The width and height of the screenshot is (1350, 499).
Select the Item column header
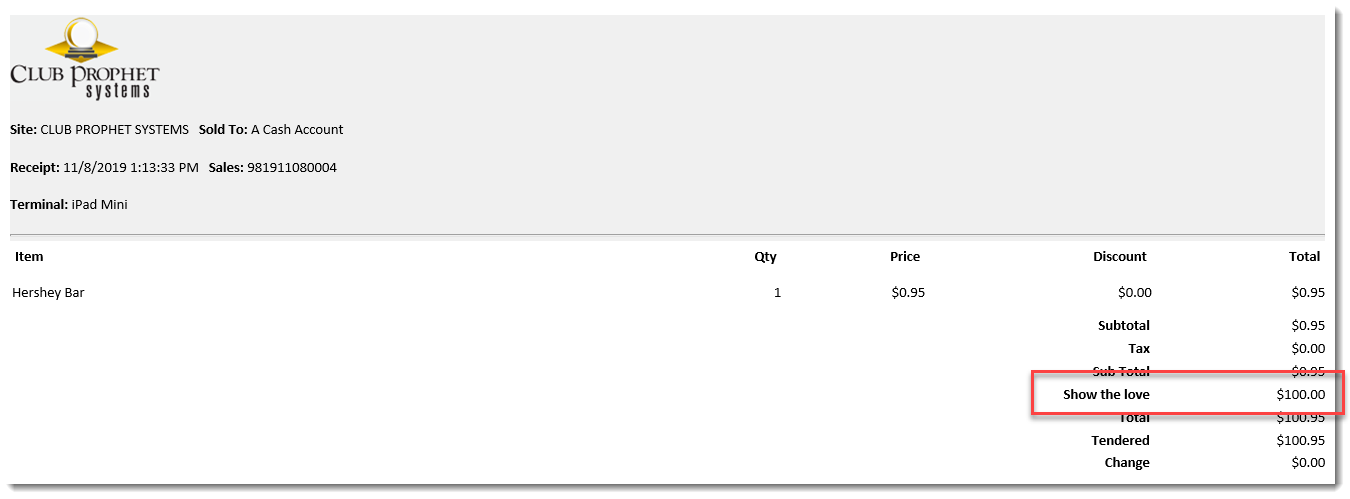pos(29,256)
